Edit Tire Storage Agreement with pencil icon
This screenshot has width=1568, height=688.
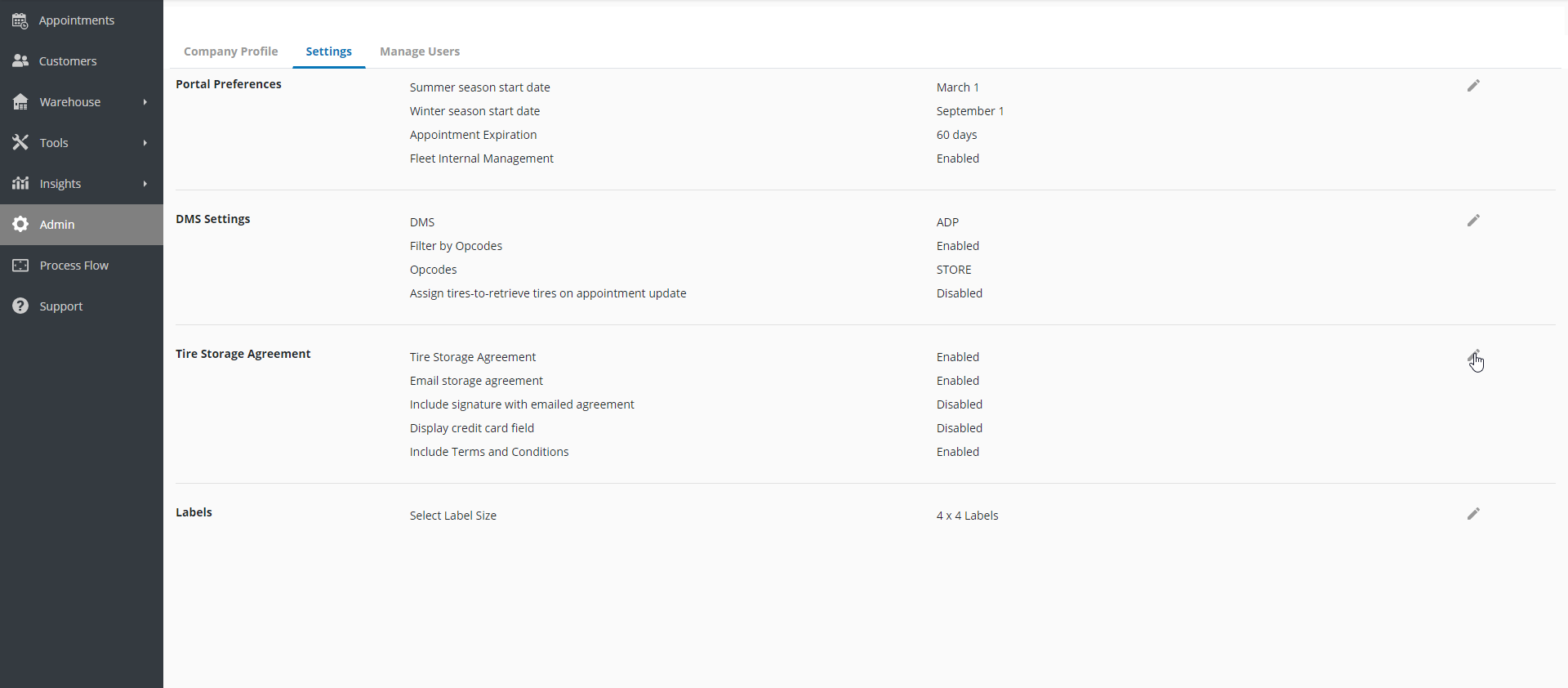[1473, 356]
